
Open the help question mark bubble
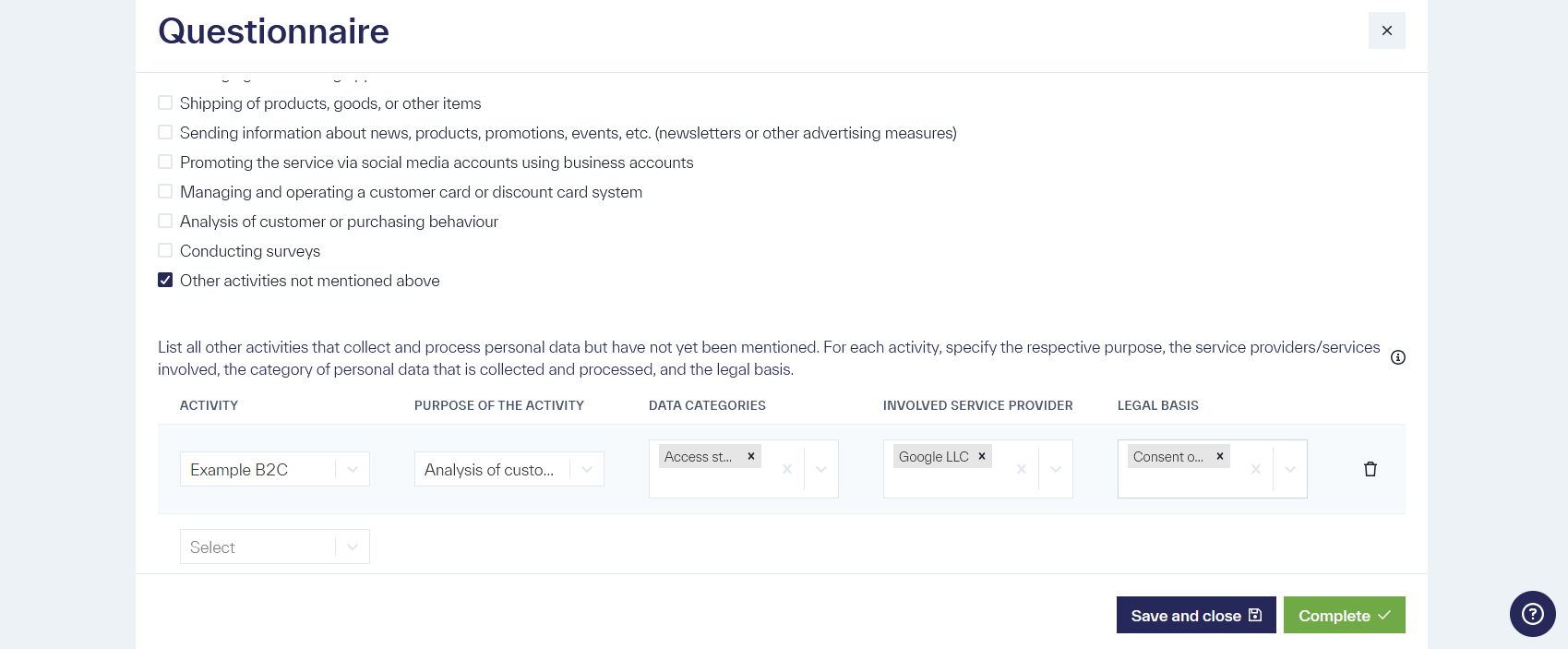pos(1532,614)
